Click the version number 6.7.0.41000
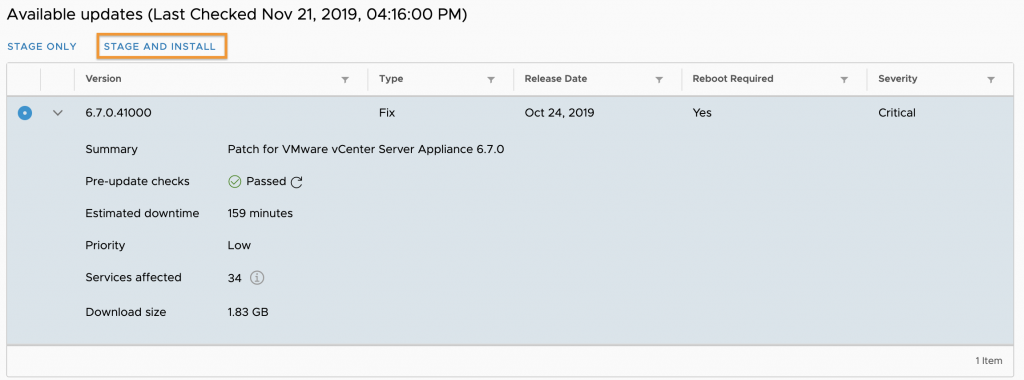The height and width of the screenshot is (380, 1024). tap(118, 113)
